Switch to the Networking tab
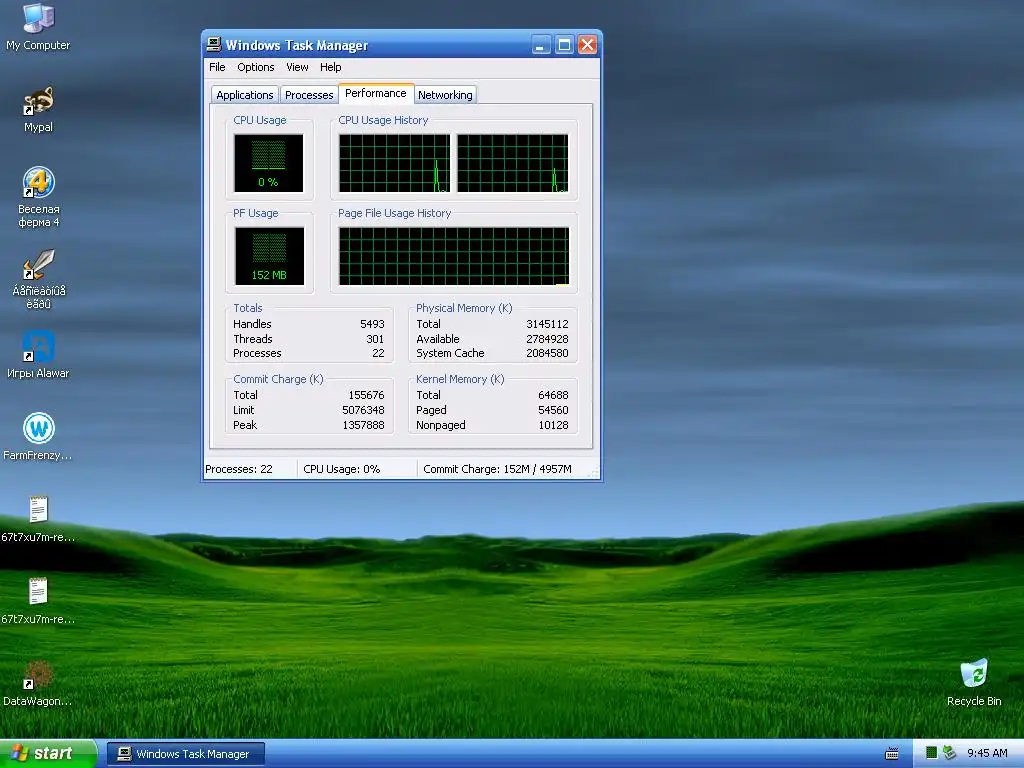Viewport: 1024px width, 768px height. [445, 95]
